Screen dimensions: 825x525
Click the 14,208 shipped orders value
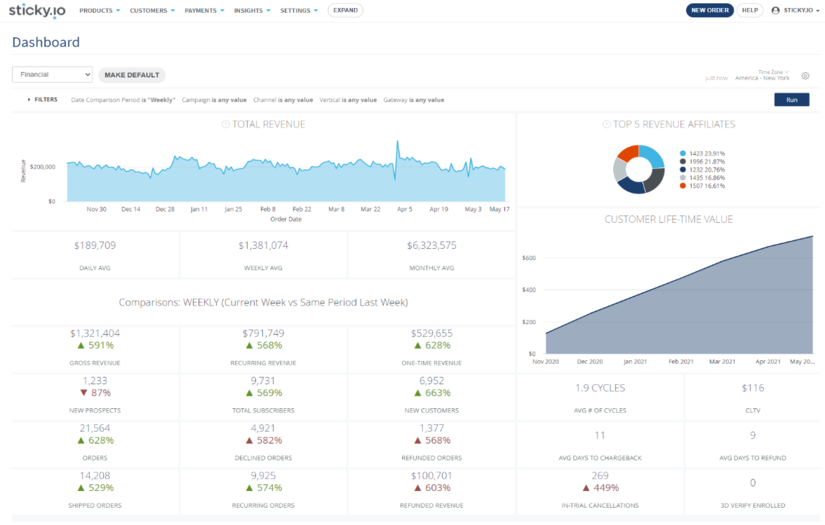click(95, 476)
